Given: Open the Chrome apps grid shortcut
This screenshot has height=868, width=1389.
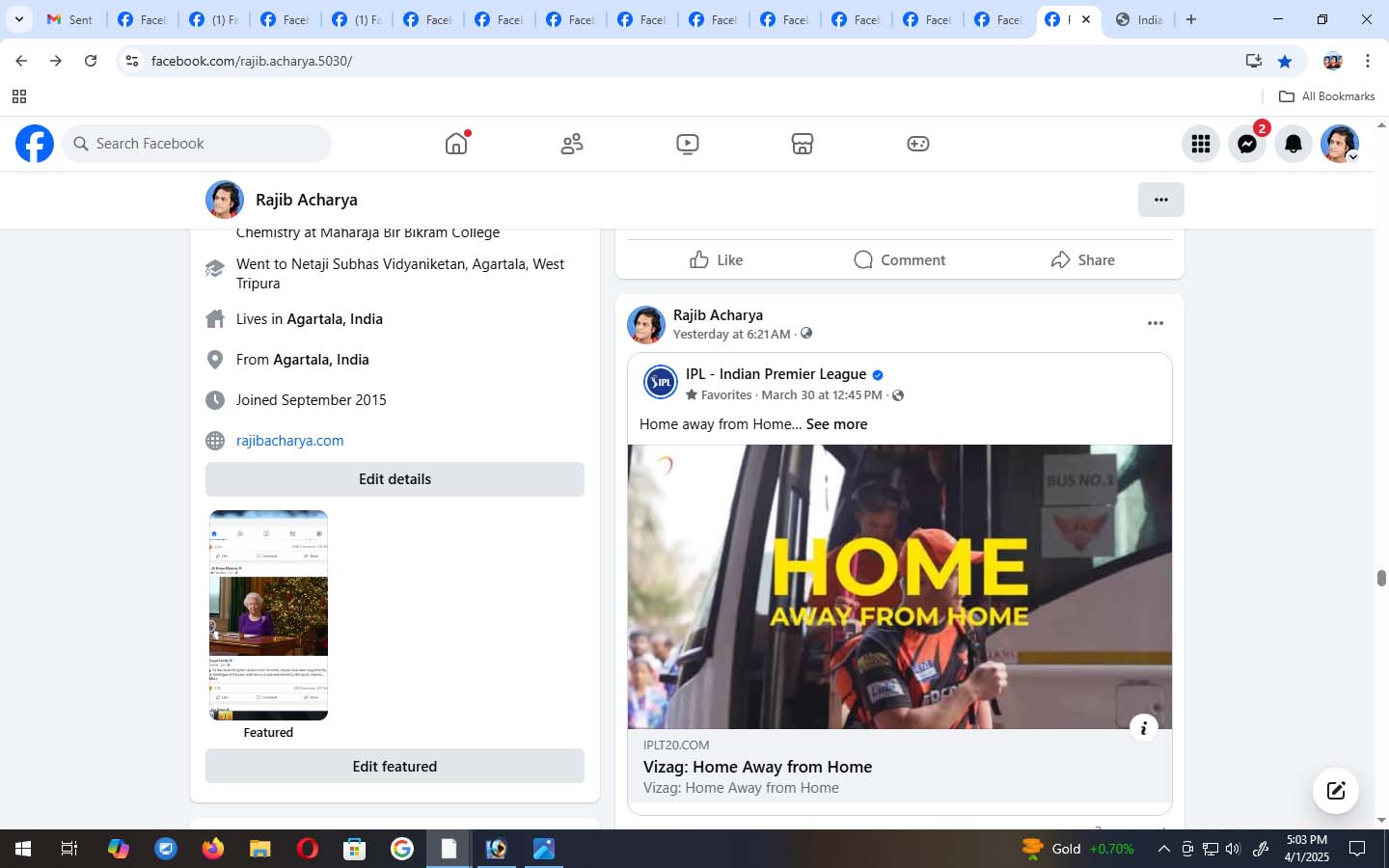Looking at the screenshot, I should (18, 96).
